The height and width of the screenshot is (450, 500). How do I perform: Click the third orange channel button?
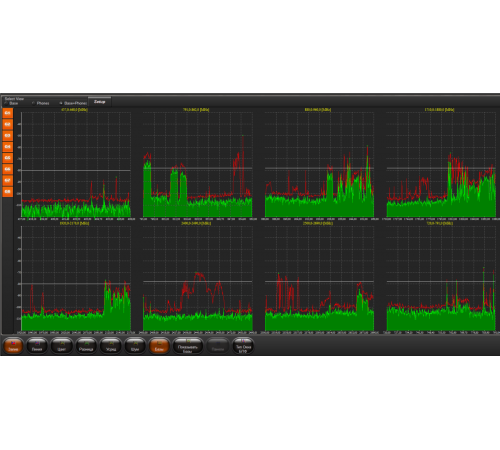tap(8, 135)
